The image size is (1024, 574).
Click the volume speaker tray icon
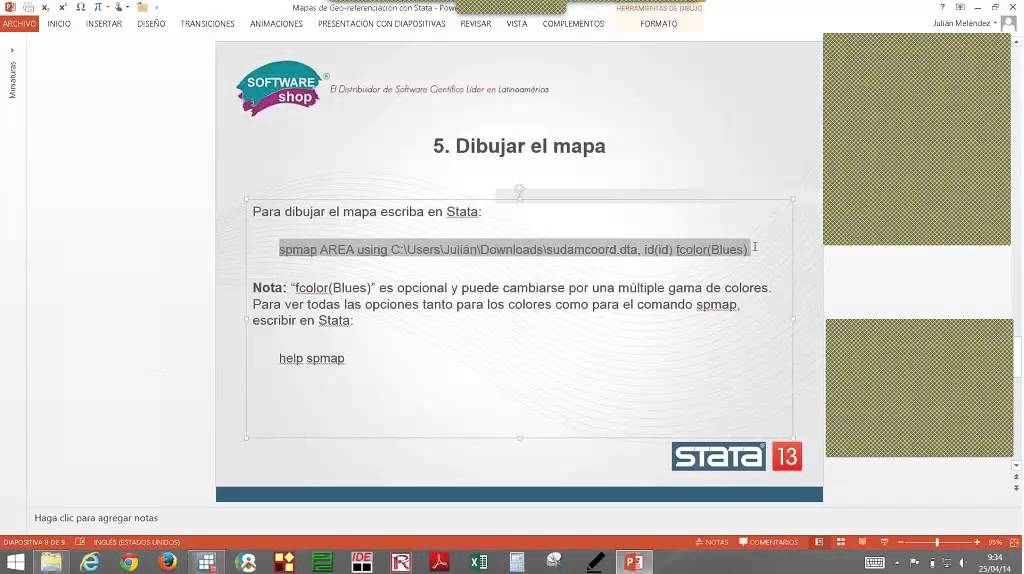pos(963,562)
